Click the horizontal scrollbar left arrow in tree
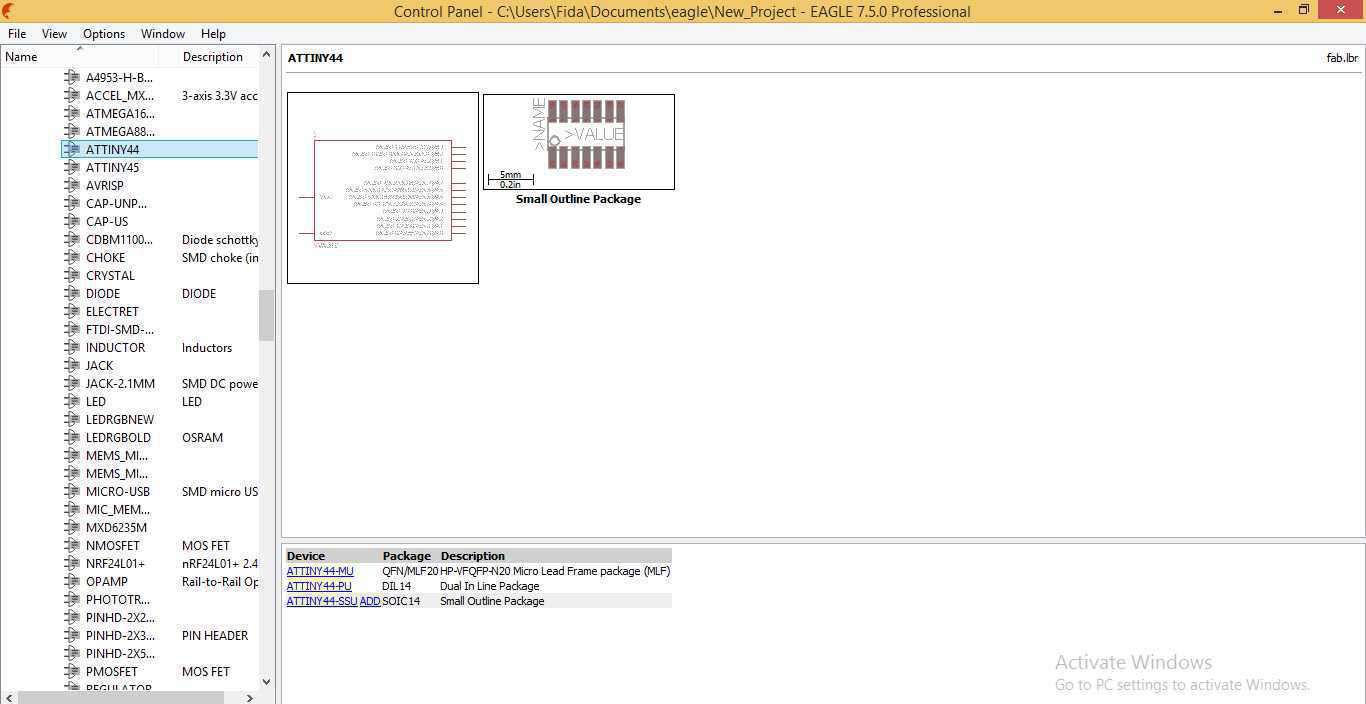Image resolution: width=1366 pixels, height=704 pixels. pyautogui.click(x=8, y=697)
